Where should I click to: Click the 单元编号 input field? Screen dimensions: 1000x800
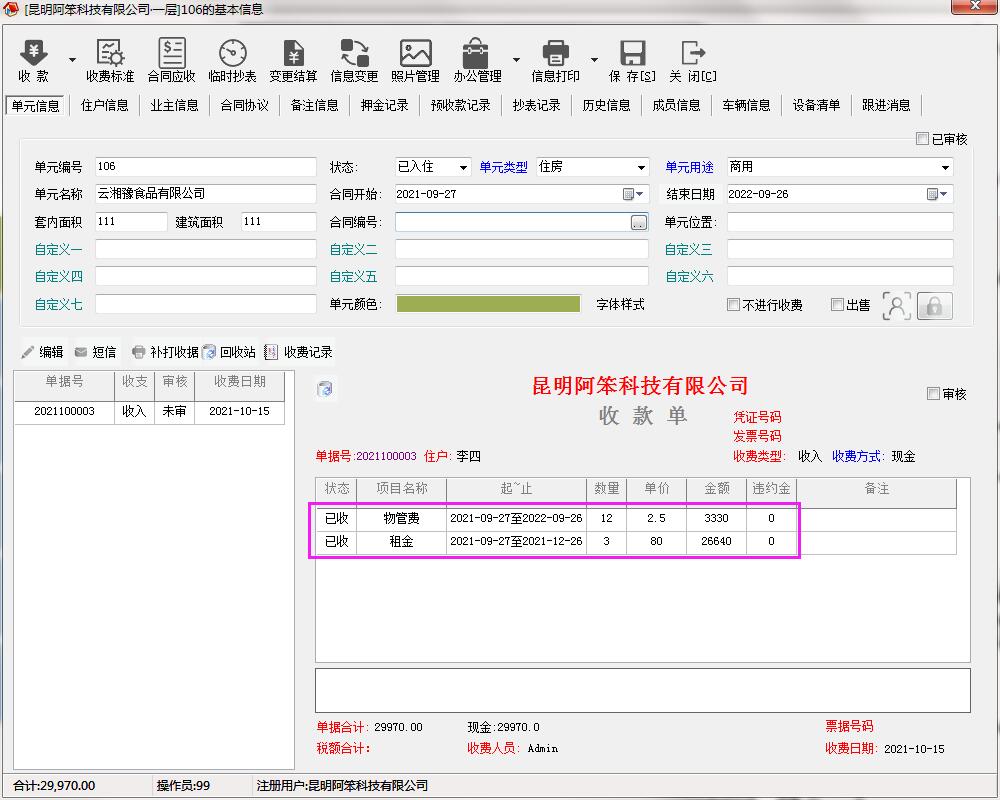(x=205, y=167)
